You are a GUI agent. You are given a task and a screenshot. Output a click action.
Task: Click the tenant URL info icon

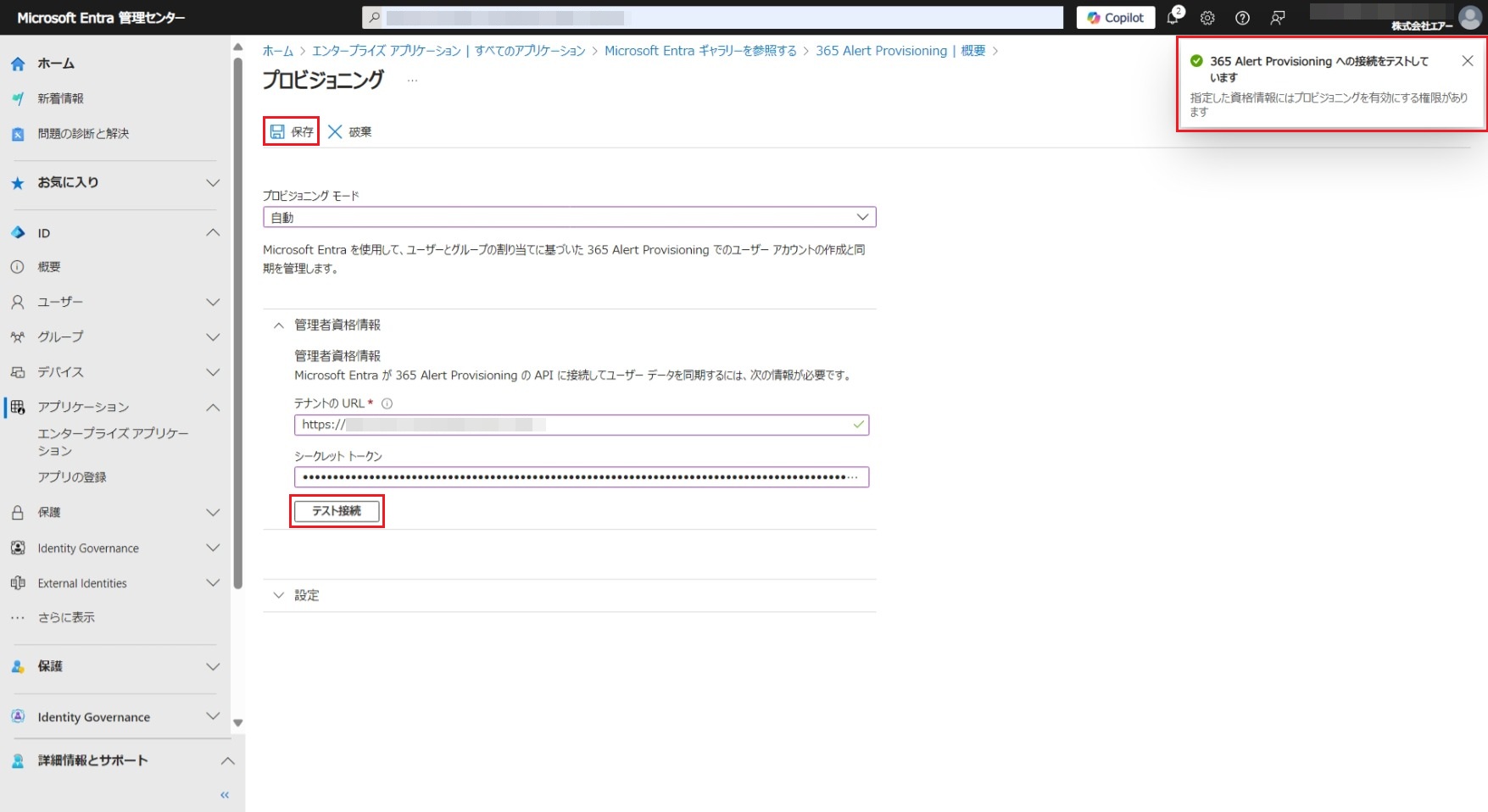[x=387, y=403]
